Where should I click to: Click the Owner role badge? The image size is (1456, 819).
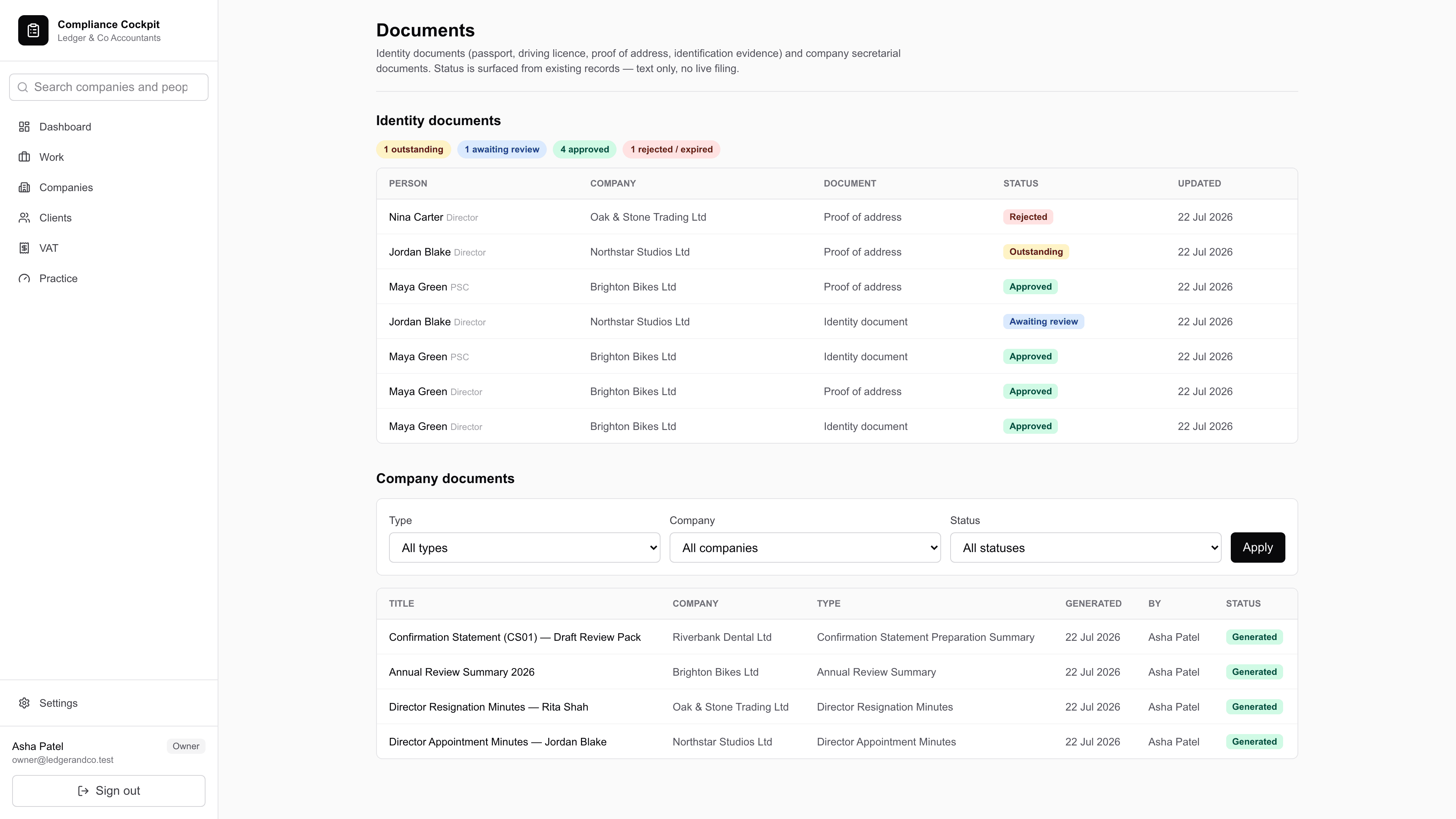coord(186,746)
